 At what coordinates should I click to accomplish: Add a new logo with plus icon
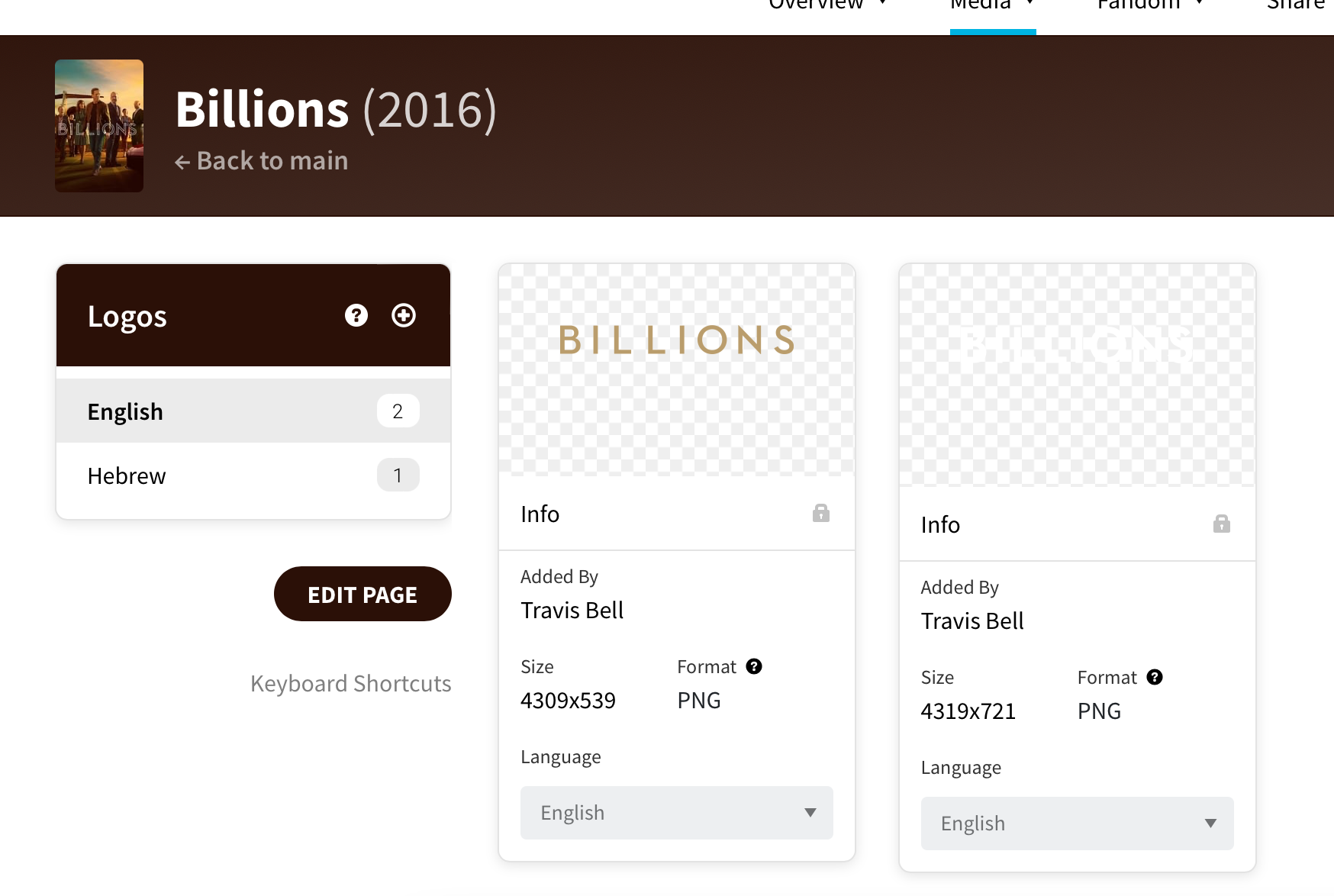[x=404, y=315]
